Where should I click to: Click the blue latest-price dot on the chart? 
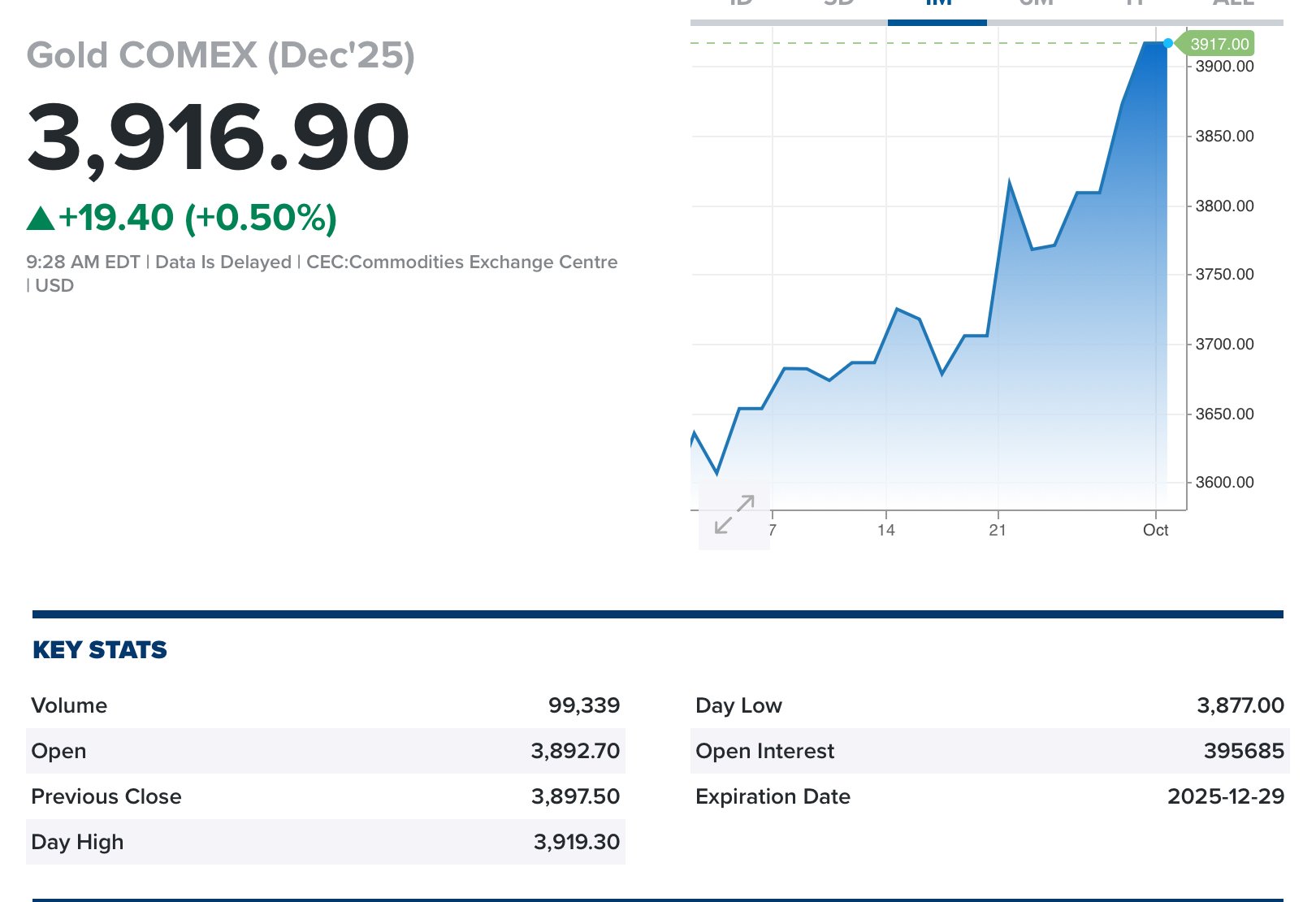1168,43
